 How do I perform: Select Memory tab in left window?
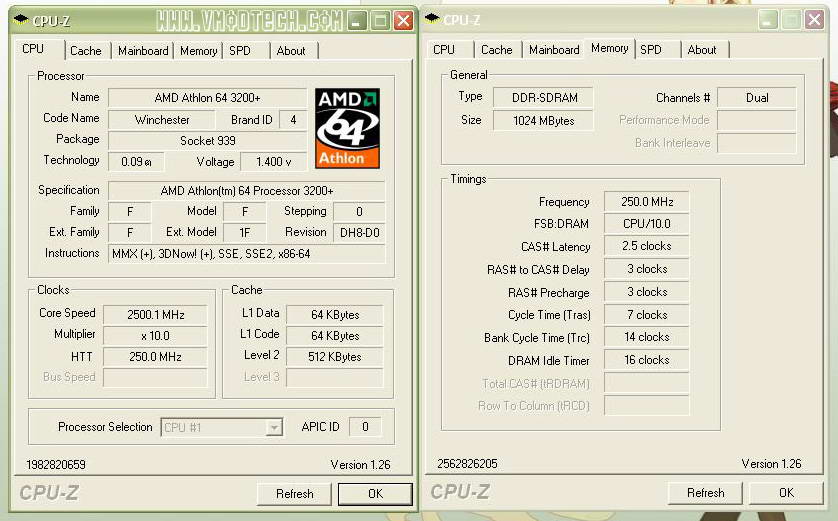tap(198, 51)
